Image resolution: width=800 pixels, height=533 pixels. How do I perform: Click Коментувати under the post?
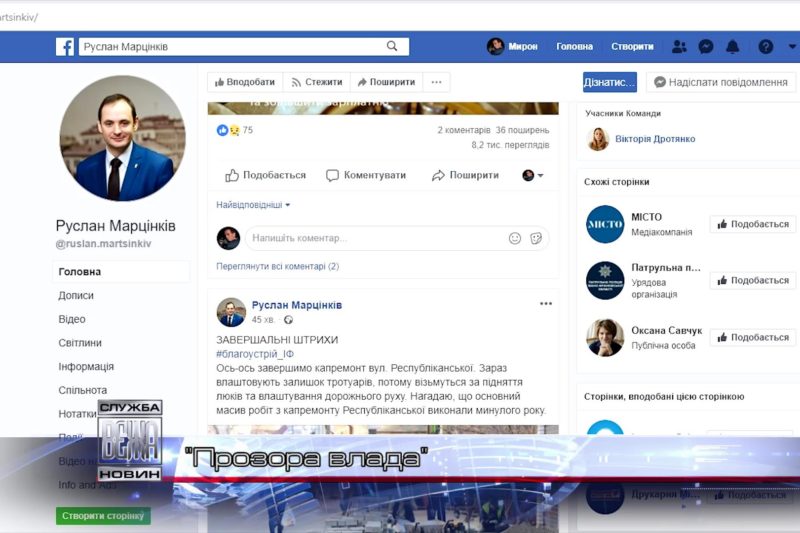pos(366,175)
